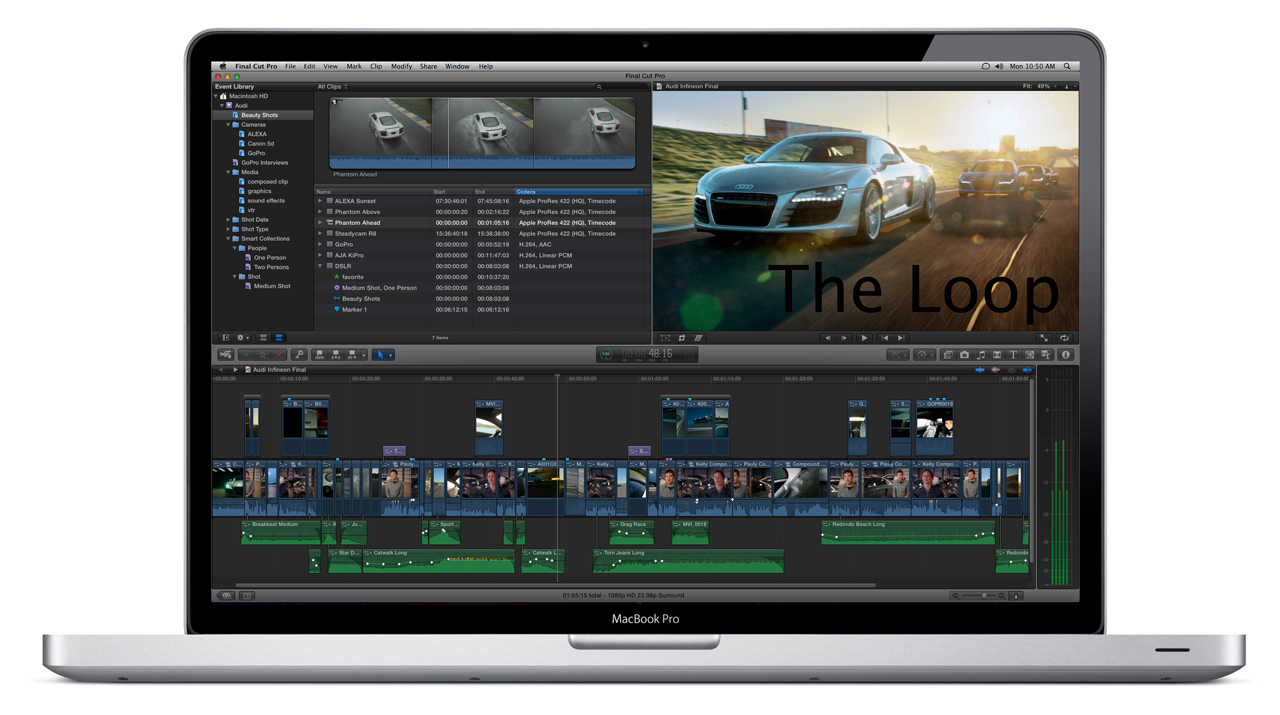Go to next edit in viewer
Viewport: 1280px width, 715px height.
tap(901, 338)
